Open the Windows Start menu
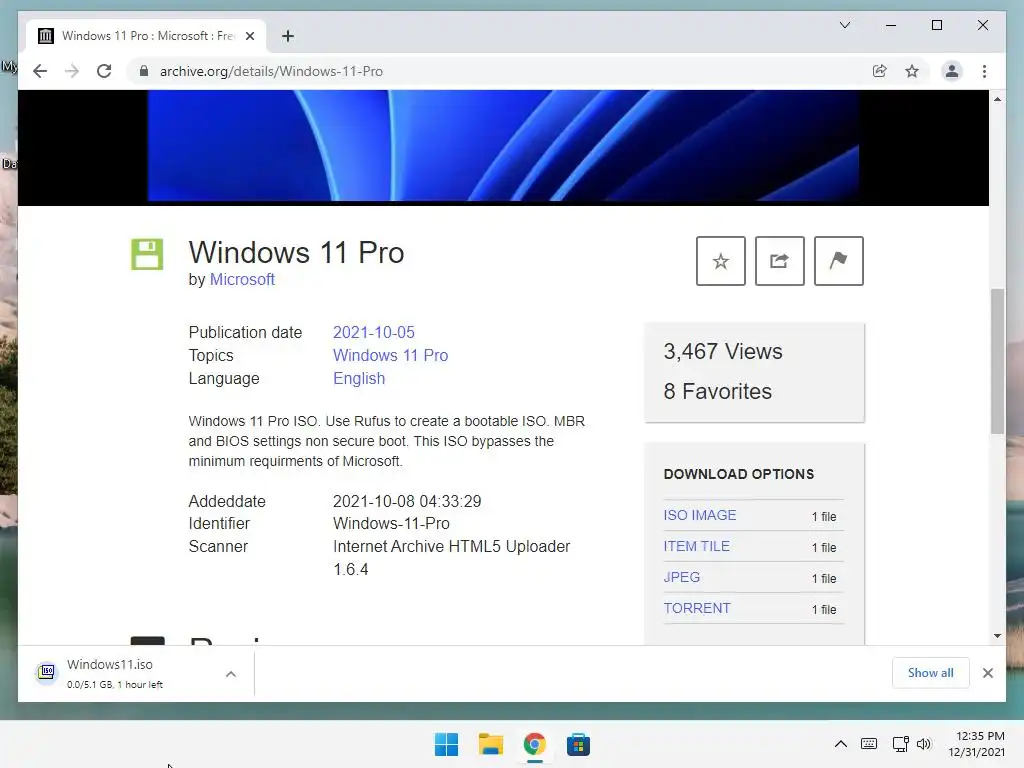Image resolution: width=1024 pixels, height=768 pixels. pos(446,744)
